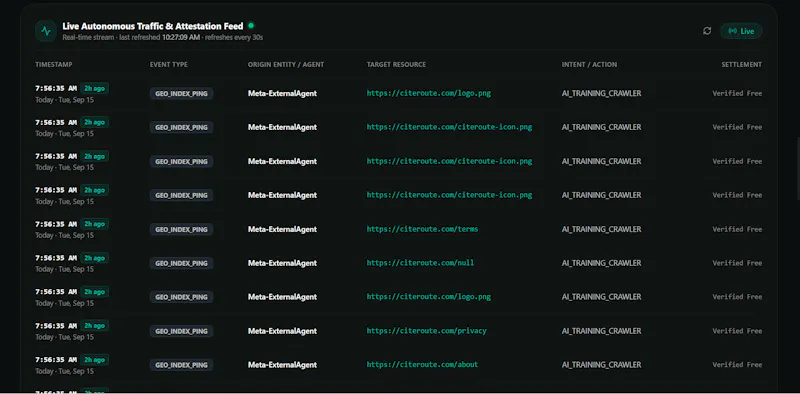Sort by the EVENT TYPE column header
Viewport: 800px width, 394px height.
click(169, 65)
